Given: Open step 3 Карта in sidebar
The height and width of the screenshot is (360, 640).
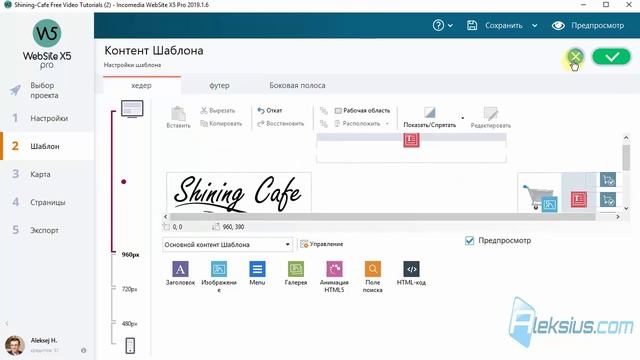Looking at the screenshot, I should coord(47,174).
